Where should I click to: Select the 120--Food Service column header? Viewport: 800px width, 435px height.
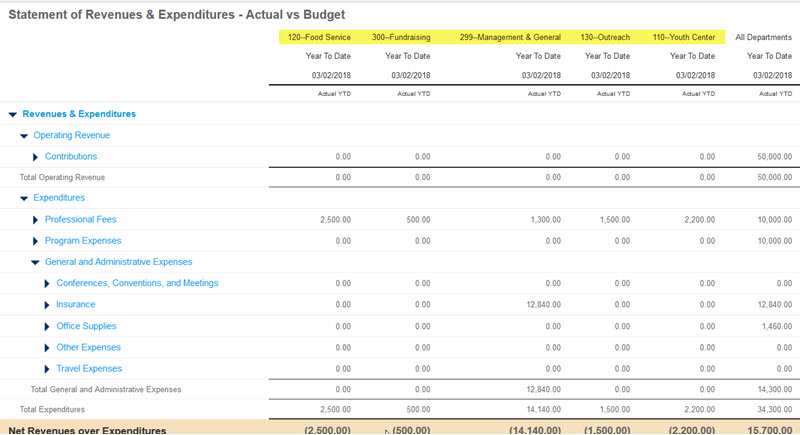point(319,37)
